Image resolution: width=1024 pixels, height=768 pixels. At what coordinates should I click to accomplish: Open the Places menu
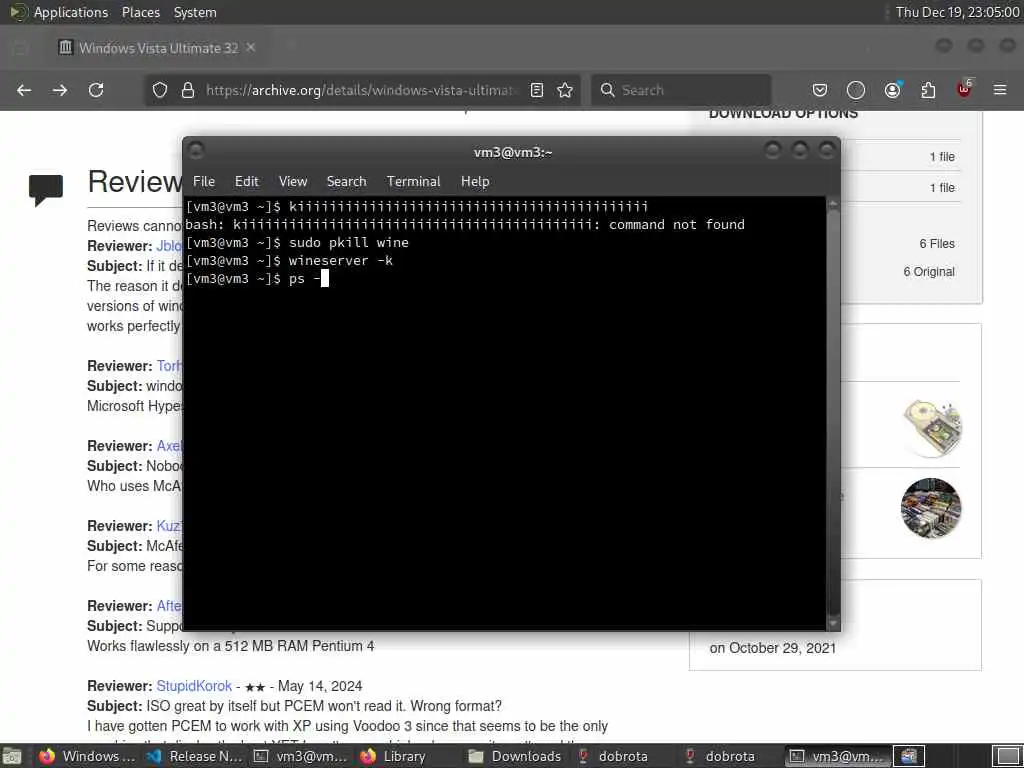140,12
